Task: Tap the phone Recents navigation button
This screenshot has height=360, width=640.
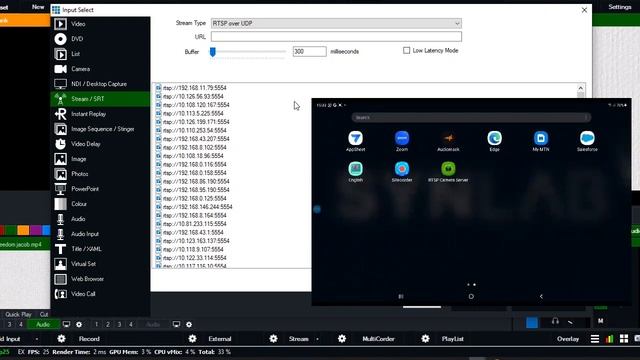Action: tap(401, 296)
